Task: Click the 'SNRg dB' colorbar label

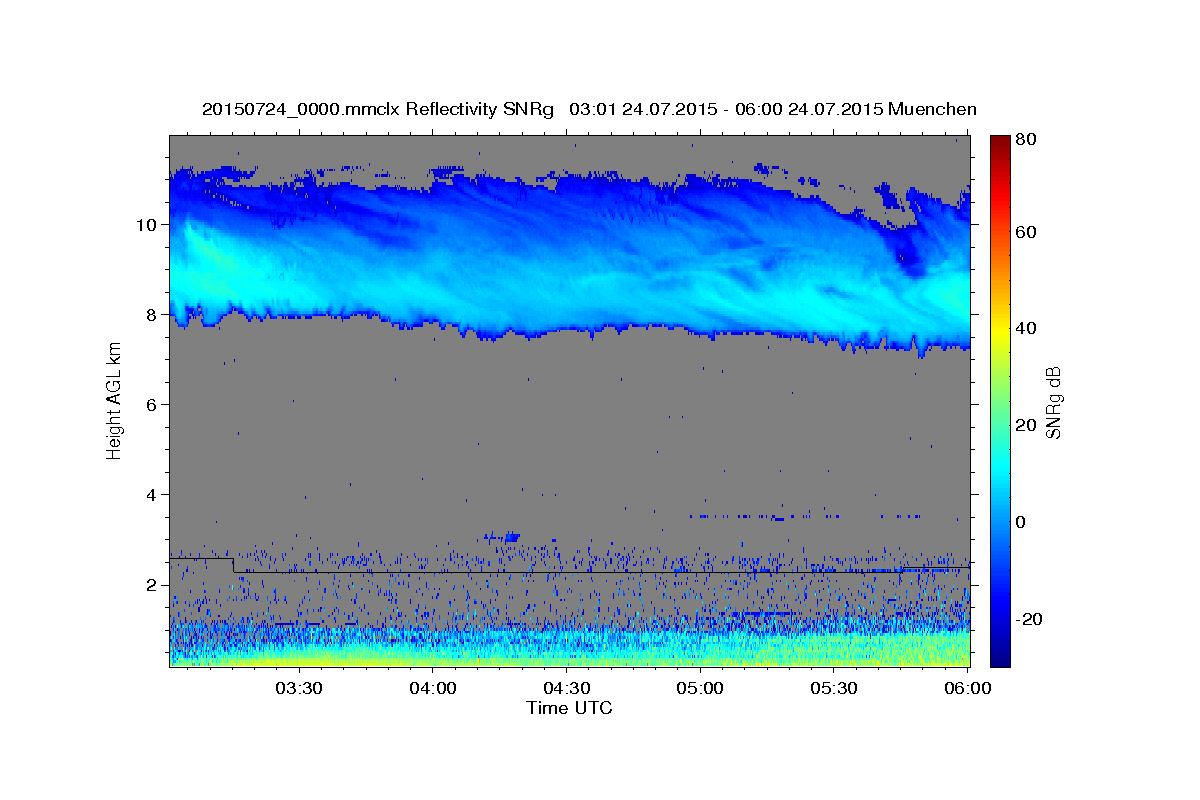Action: tap(1053, 402)
